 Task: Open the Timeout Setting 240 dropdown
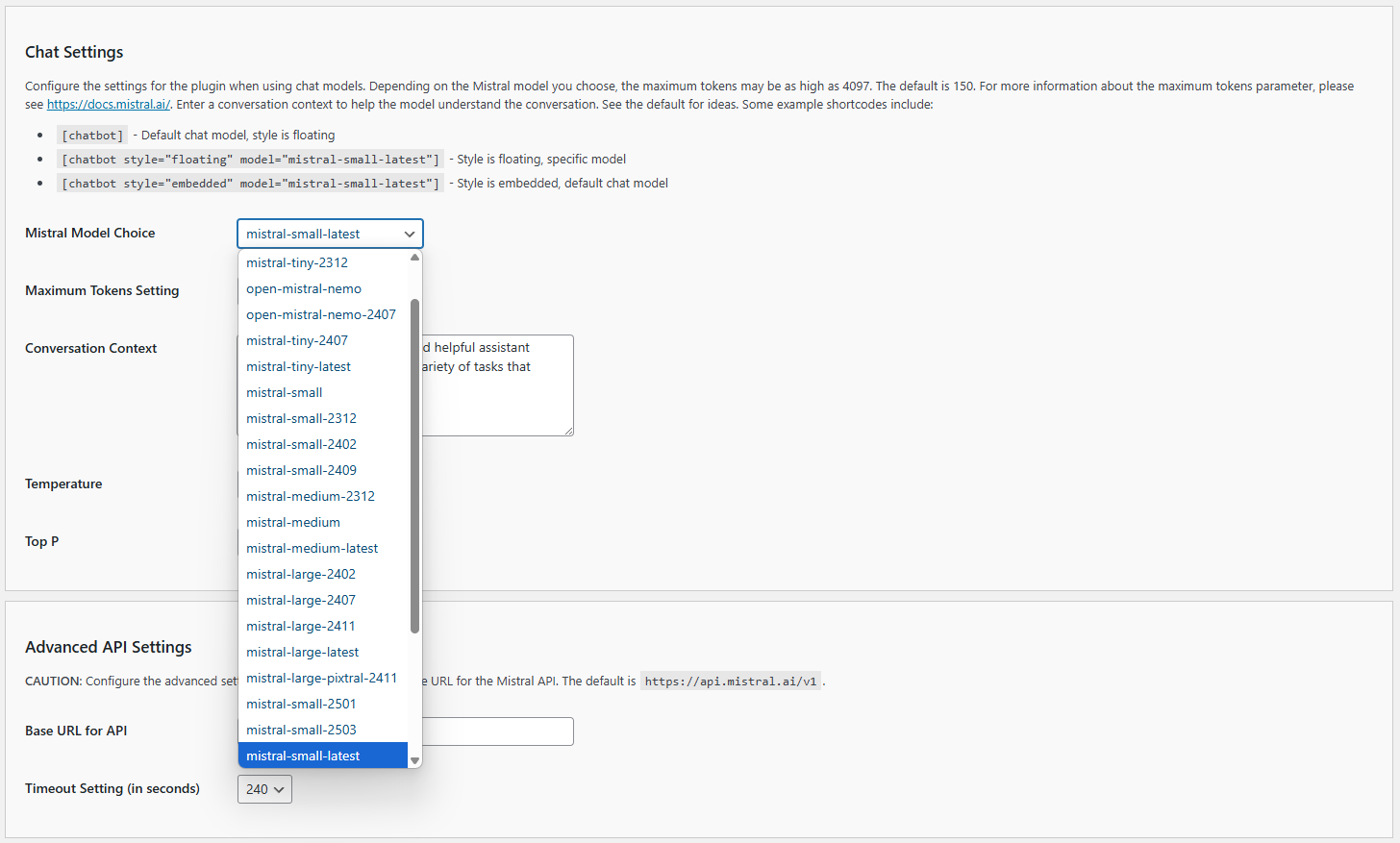click(264, 789)
